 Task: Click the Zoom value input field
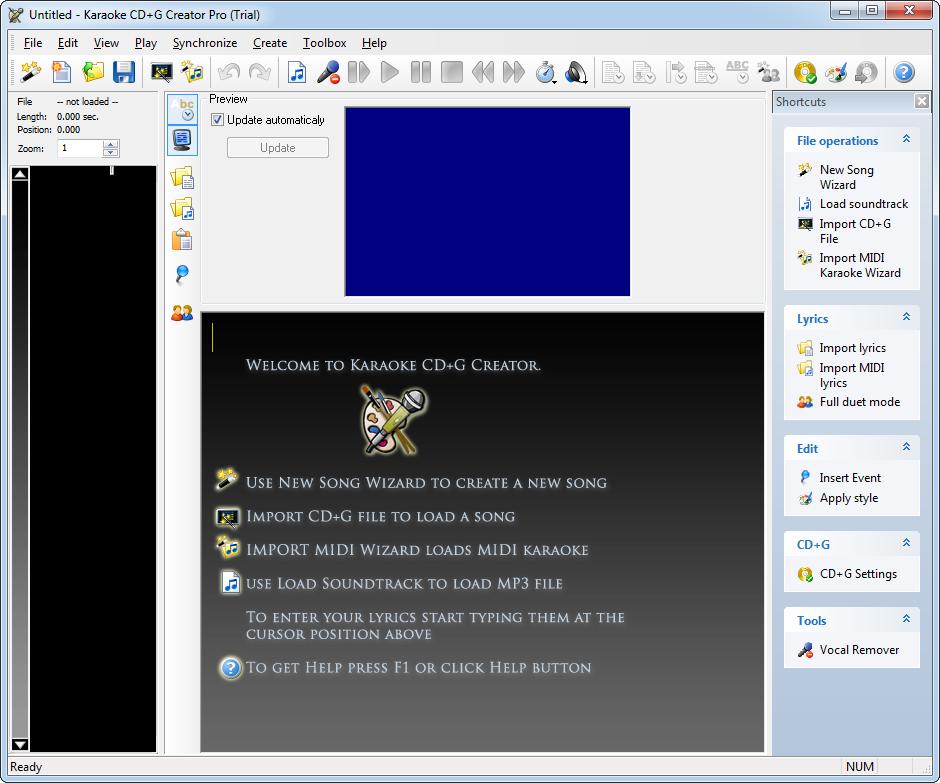tap(80, 148)
